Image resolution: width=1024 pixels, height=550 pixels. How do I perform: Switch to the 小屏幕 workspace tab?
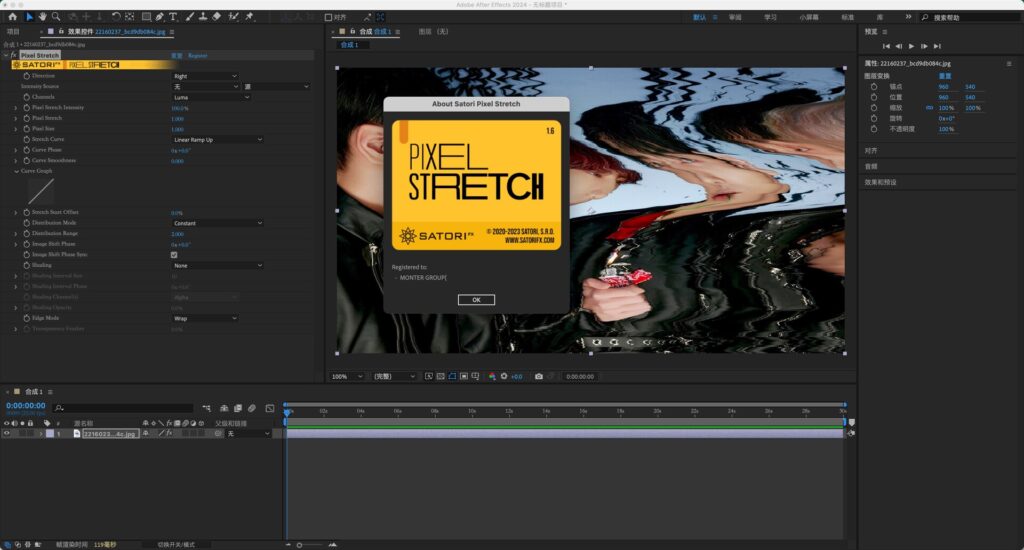coord(808,18)
